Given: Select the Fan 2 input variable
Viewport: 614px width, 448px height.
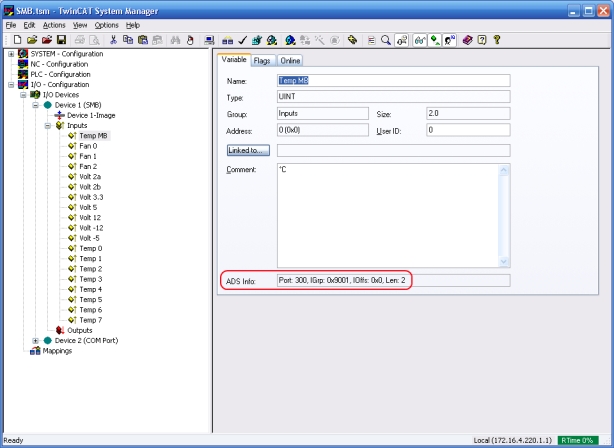Looking at the screenshot, I should 88,166.
